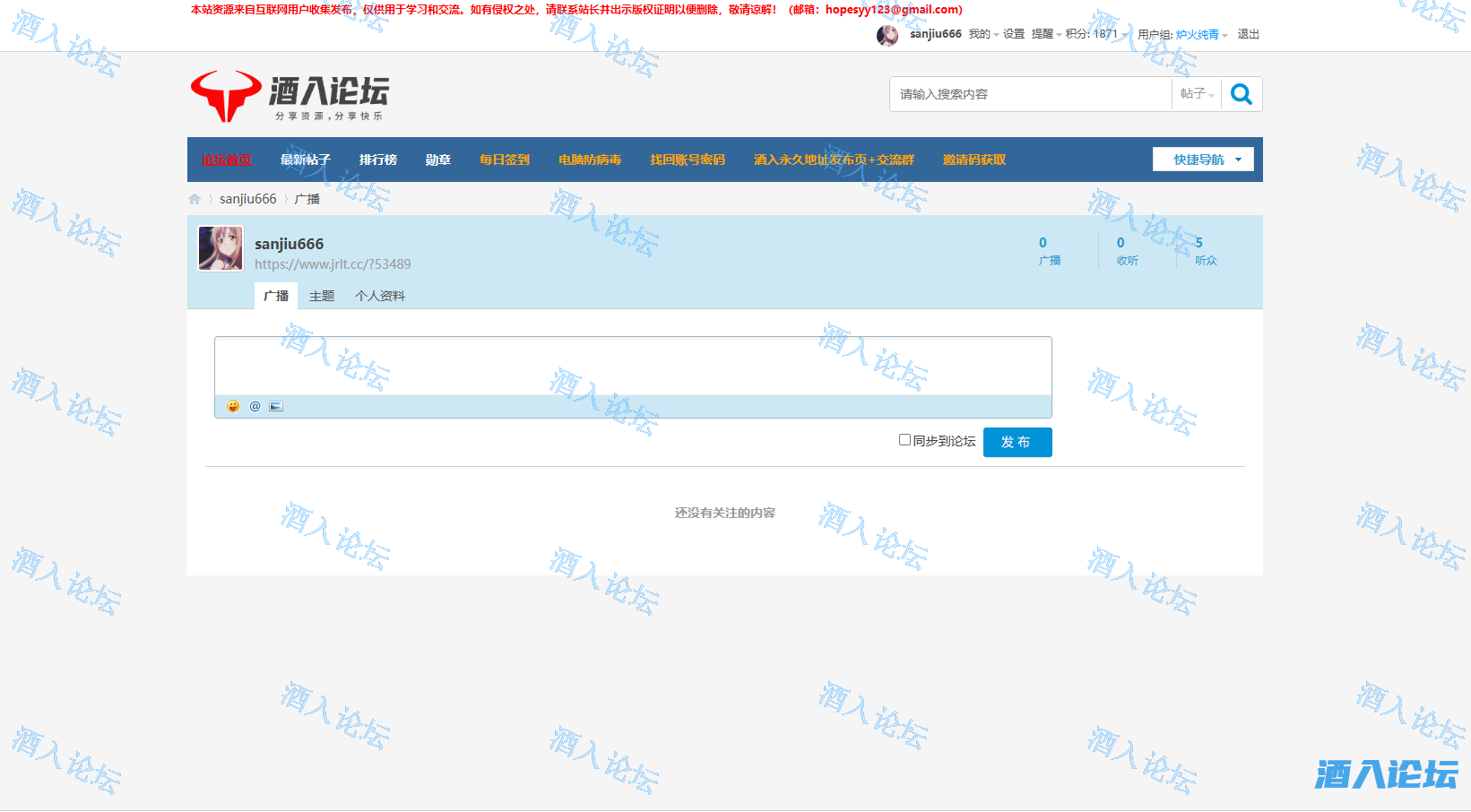
Task: Click the @ mention icon in editor toolbar
Action: [x=255, y=406]
